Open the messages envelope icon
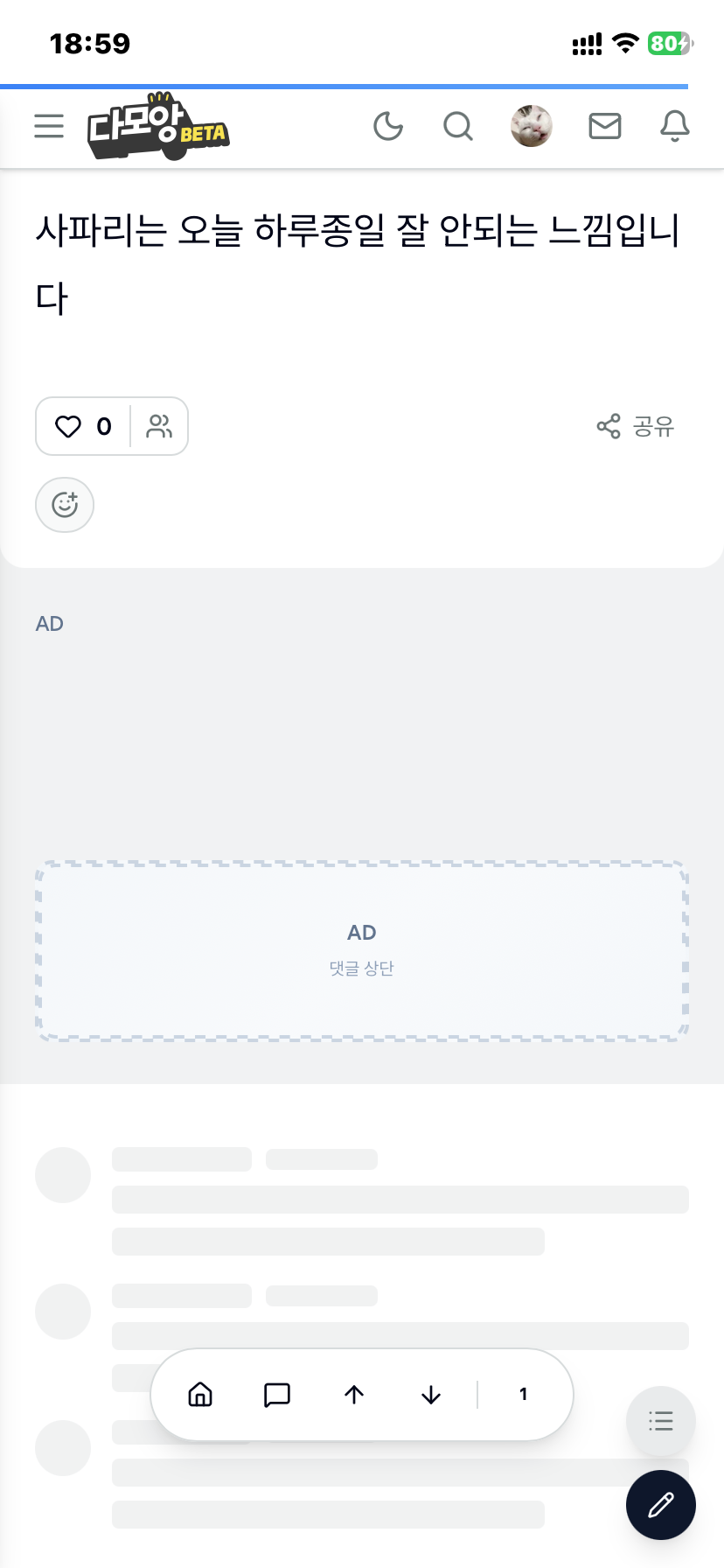This screenshot has height=1568, width=724. tap(605, 127)
